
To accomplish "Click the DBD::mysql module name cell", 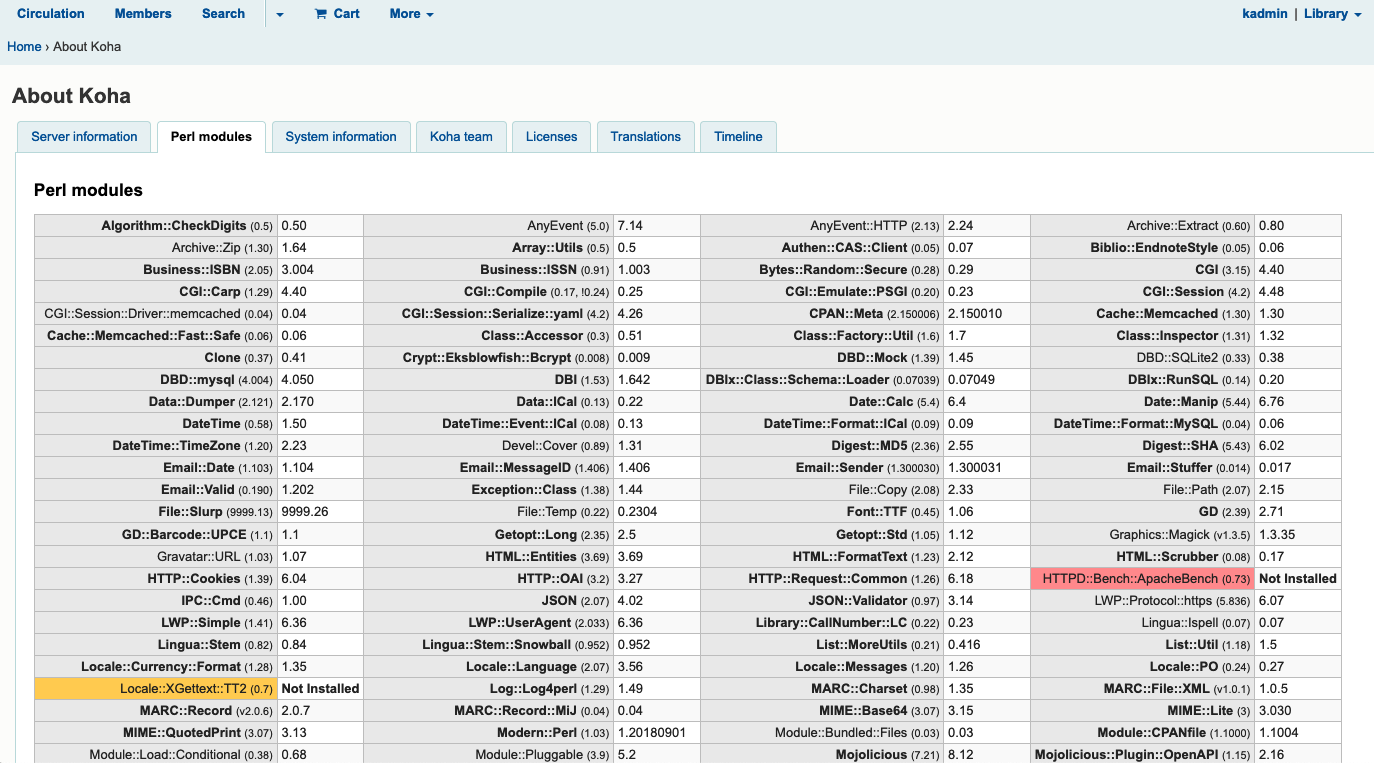I will click(x=156, y=380).
